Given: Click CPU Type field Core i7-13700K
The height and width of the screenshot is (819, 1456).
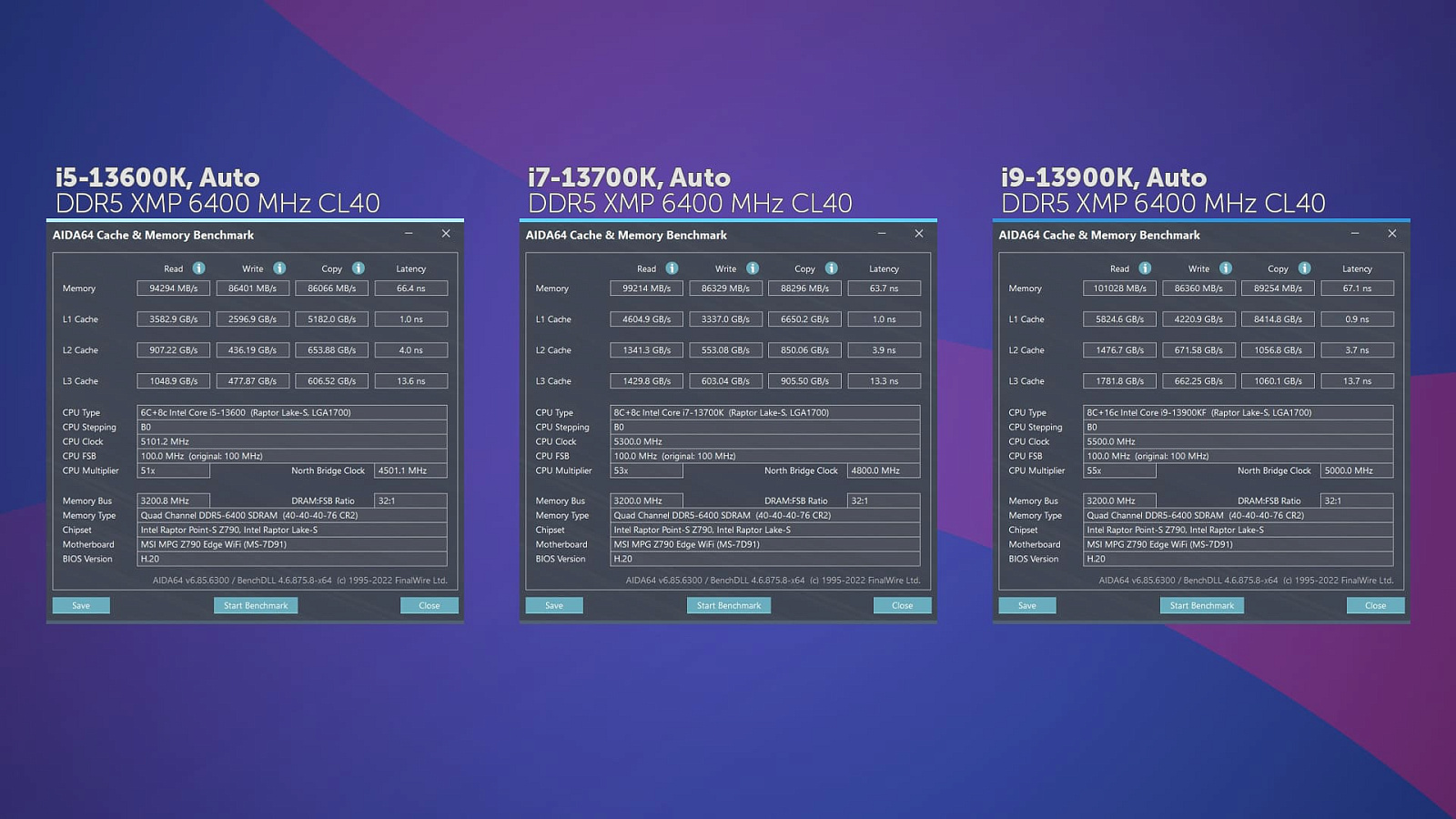Looking at the screenshot, I should (765, 412).
